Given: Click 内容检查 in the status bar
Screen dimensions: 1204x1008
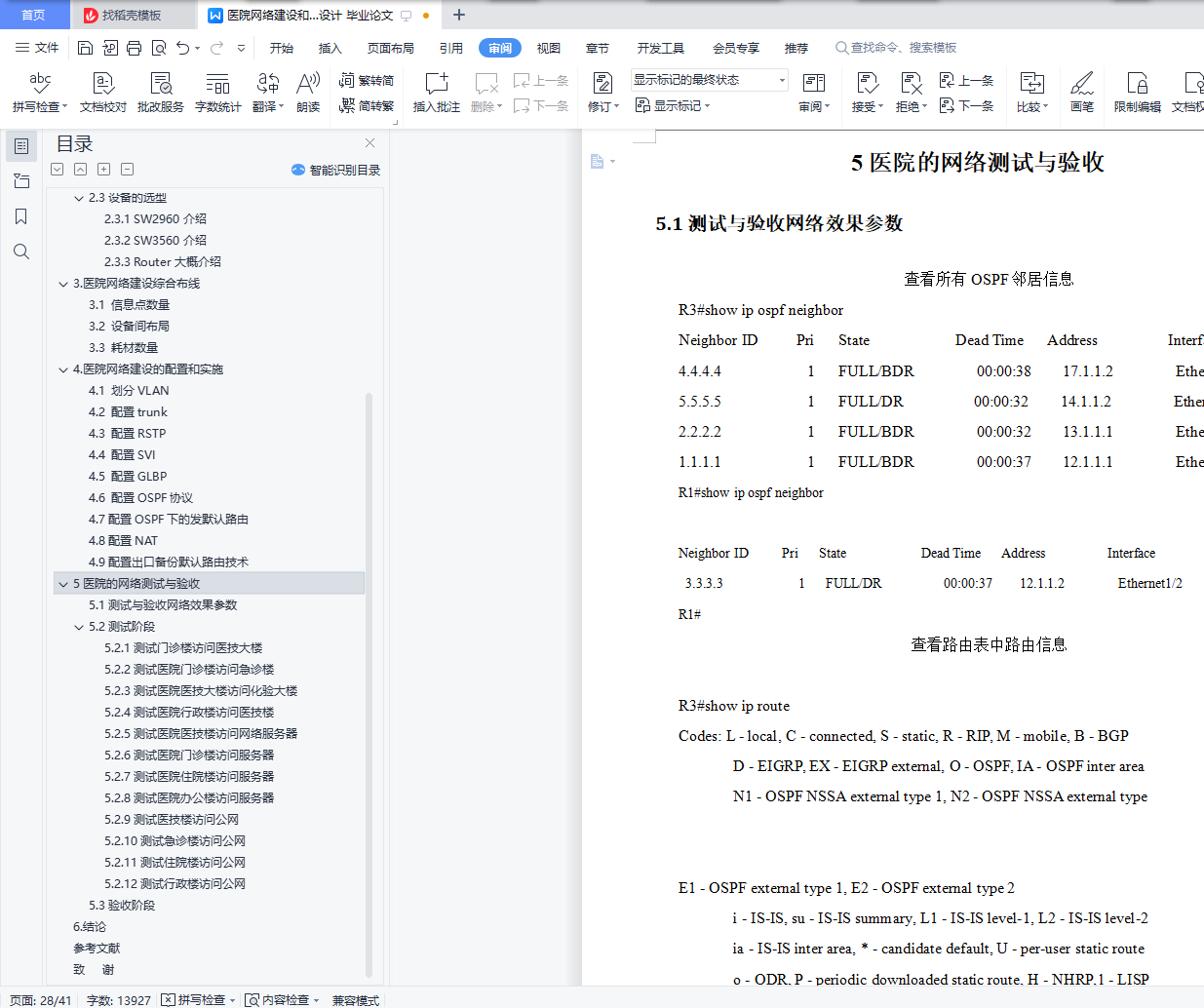Looking at the screenshot, I should 283,1000.
